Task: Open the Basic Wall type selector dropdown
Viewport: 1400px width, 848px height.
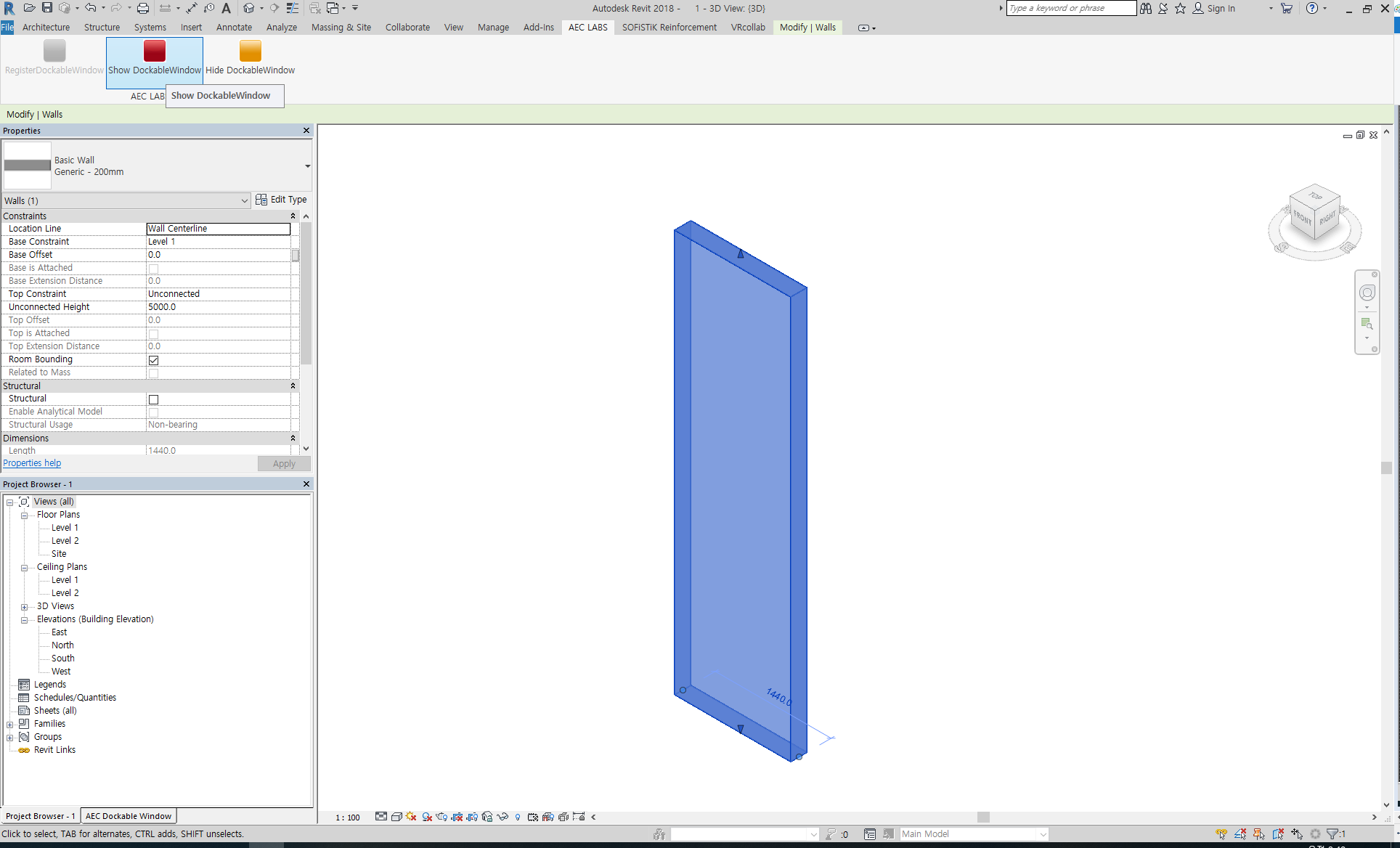Action: [308, 166]
